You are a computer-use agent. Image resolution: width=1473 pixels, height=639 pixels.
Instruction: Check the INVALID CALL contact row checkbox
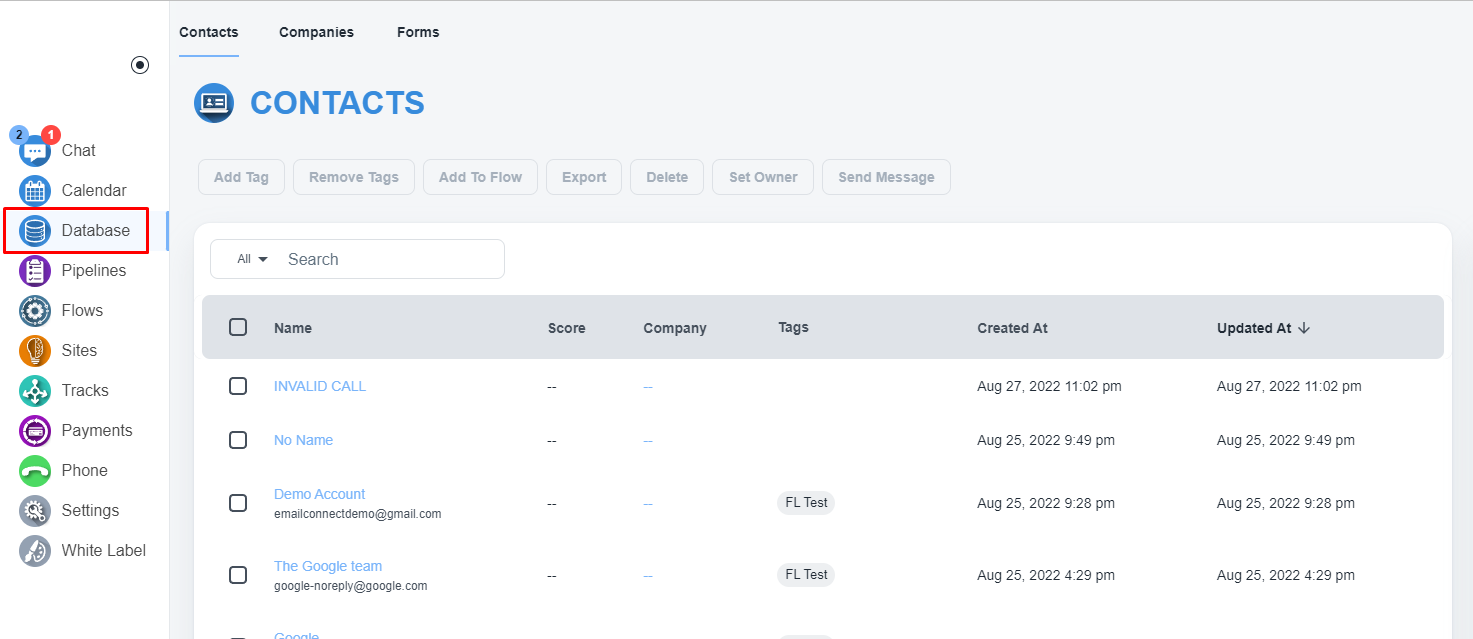(x=238, y=386)
